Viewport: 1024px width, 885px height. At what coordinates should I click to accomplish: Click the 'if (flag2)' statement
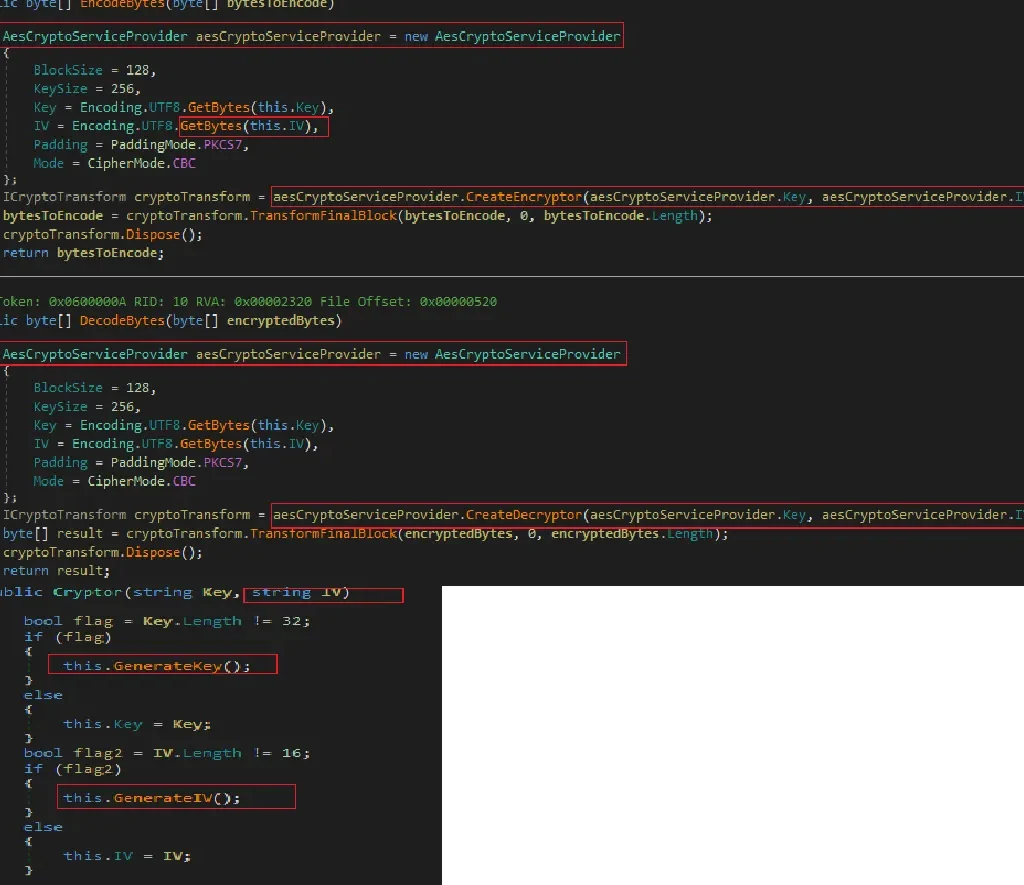(72, 769)
